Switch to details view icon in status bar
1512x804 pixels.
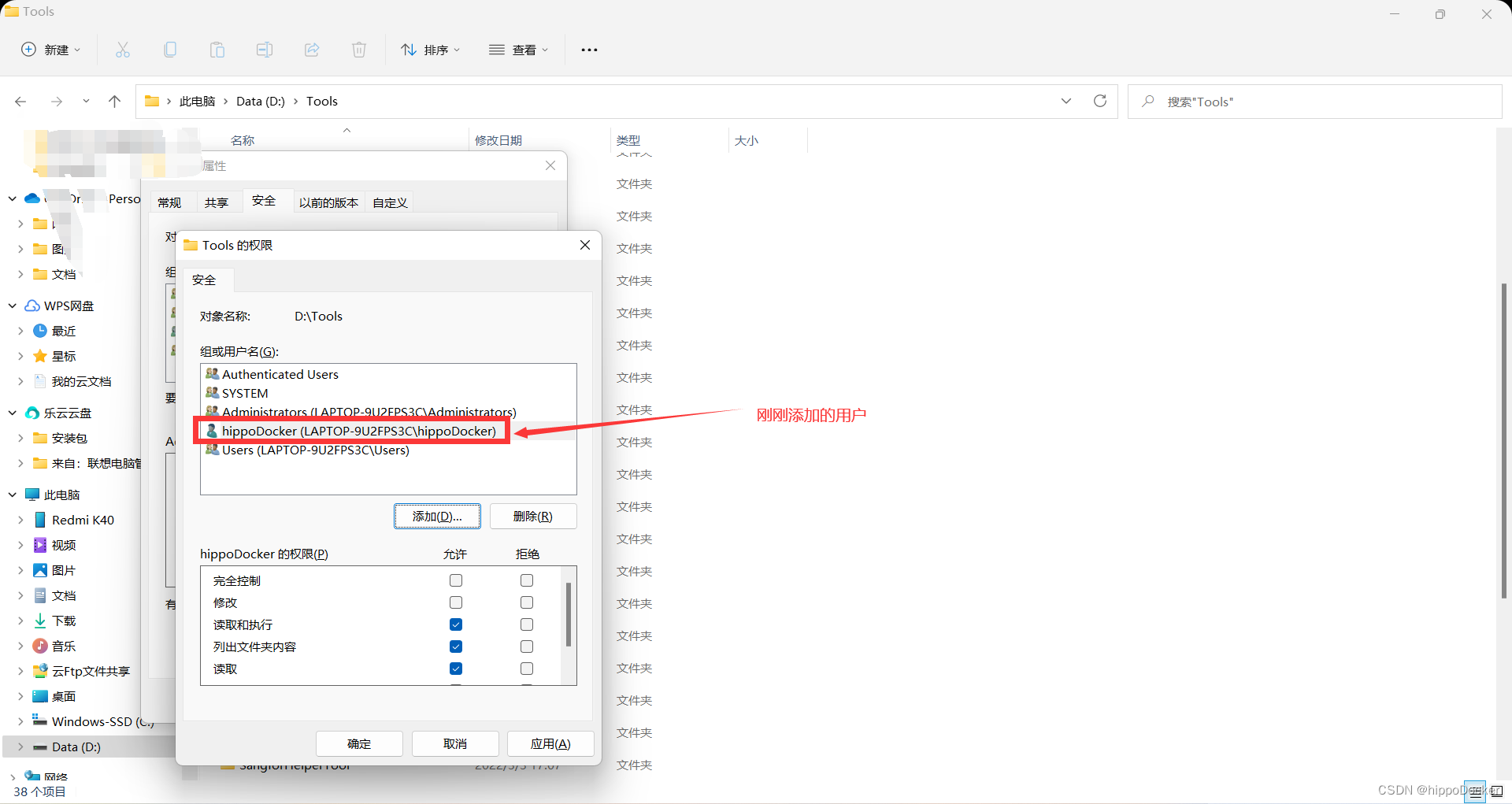[x=1476, y=791]
